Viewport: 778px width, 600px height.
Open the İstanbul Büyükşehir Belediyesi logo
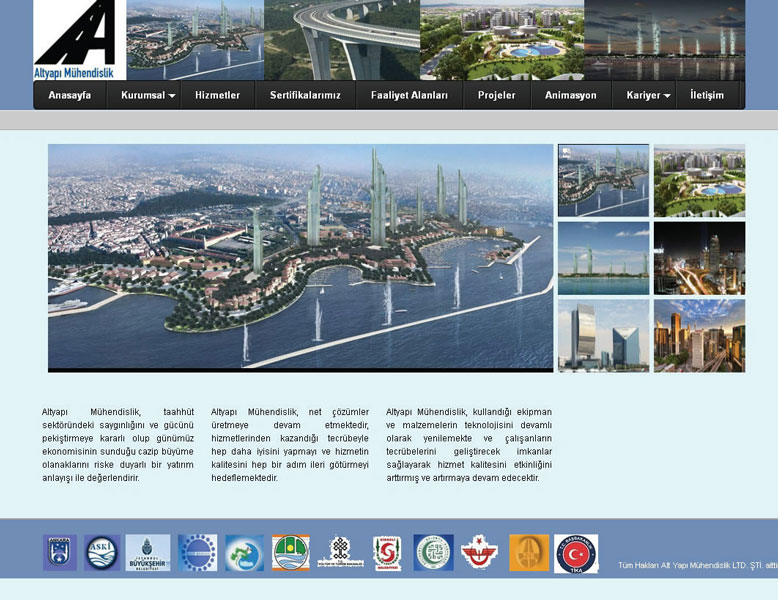(x=148, y=552)
